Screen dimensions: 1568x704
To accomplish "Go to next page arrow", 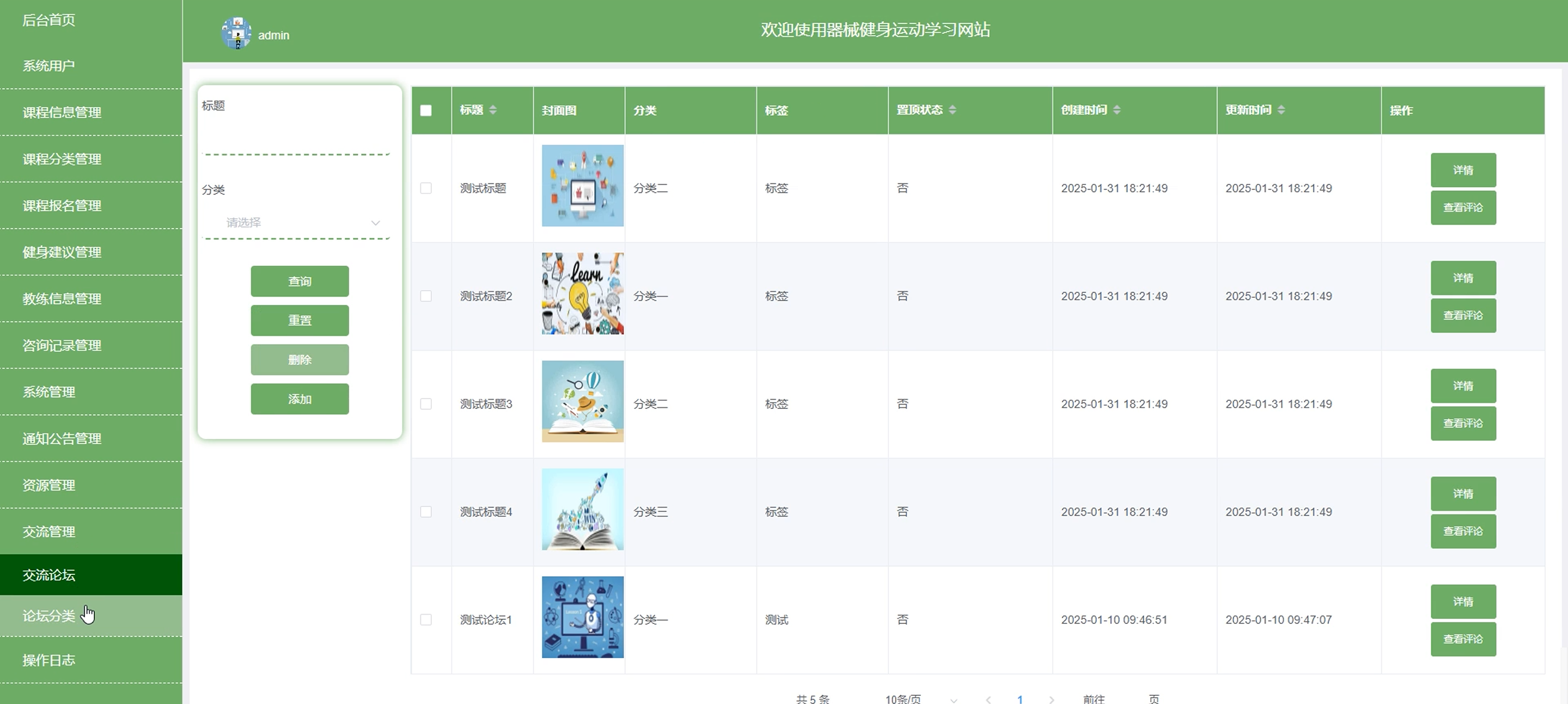I will [x=1051, y=699].
